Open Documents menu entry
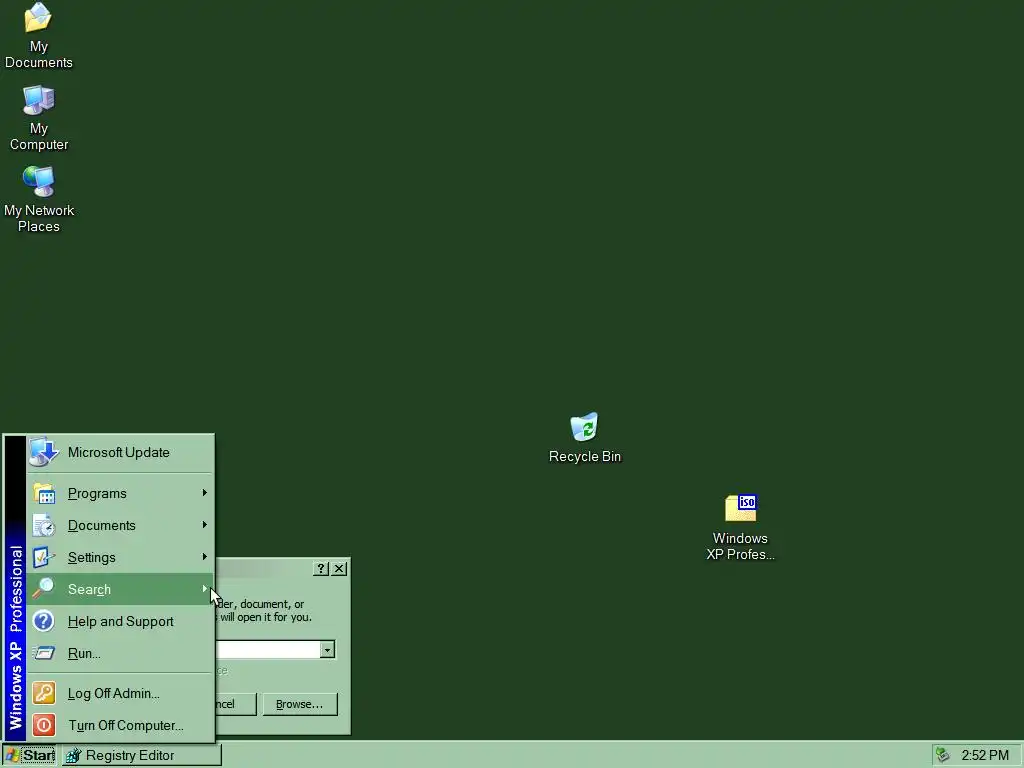 click(120, 525)
